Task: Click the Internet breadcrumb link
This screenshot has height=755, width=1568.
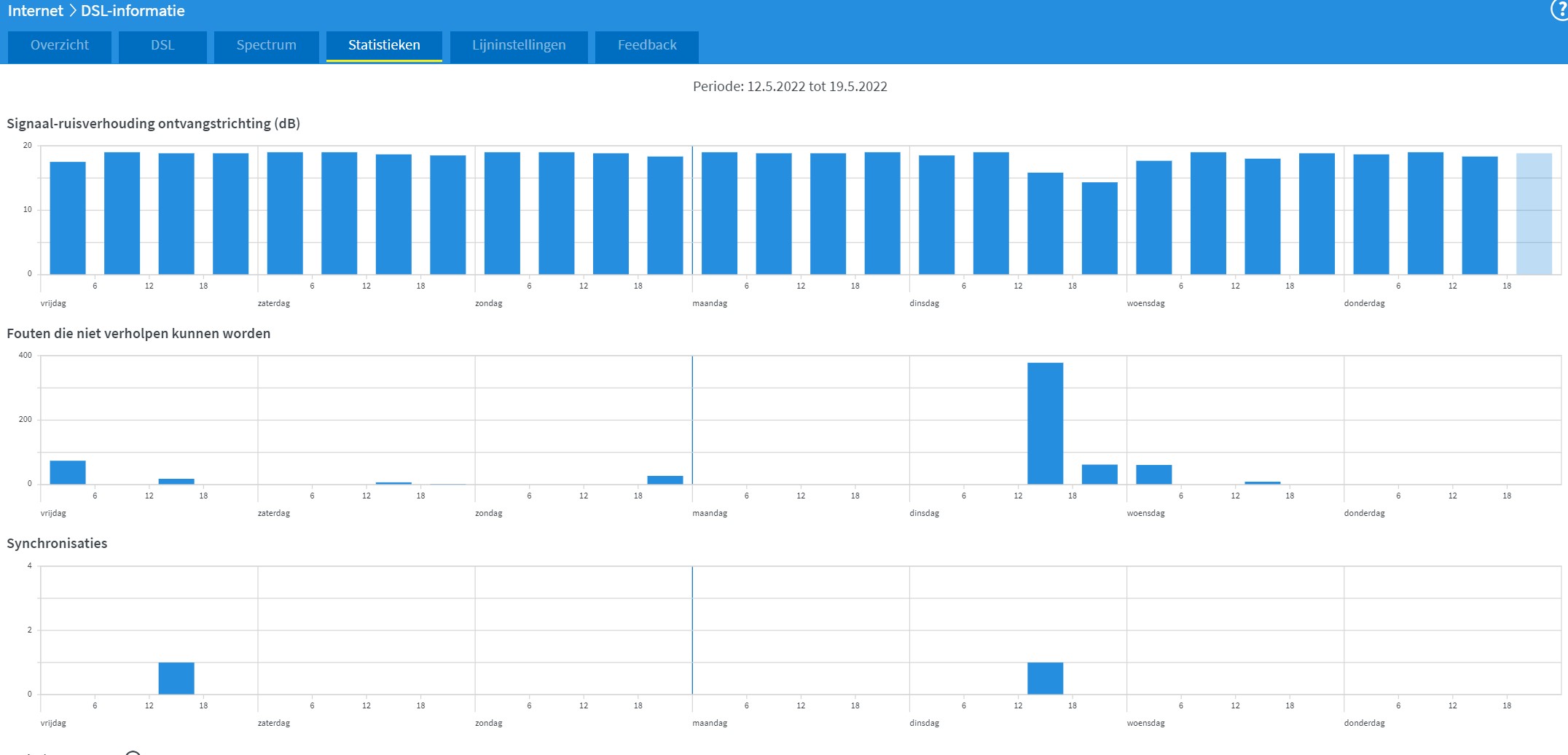Action: pyautogui.click(x=35, y=11)
